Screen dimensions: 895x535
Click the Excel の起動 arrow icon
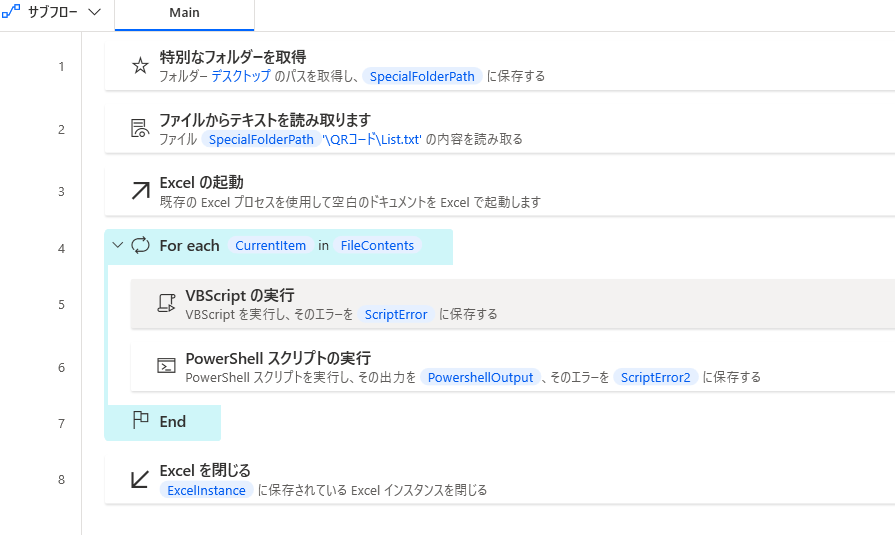140,191
